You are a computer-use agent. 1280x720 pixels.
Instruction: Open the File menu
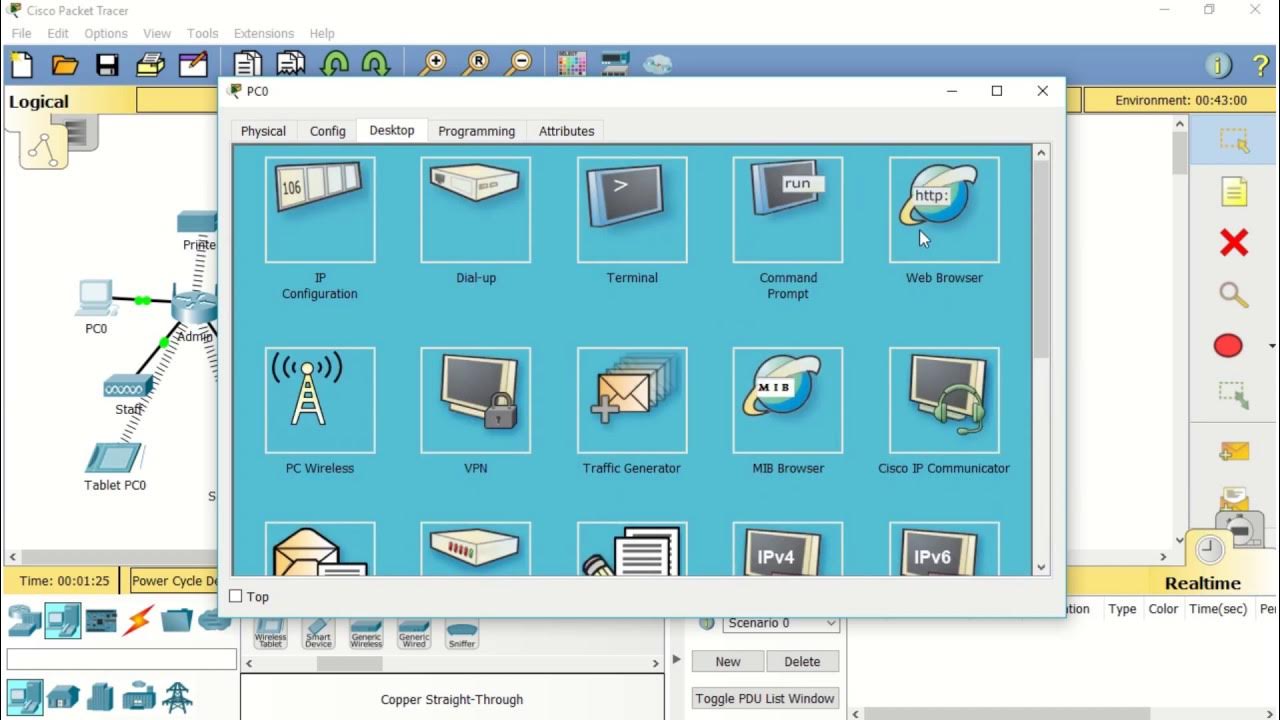tap(21, 33)
